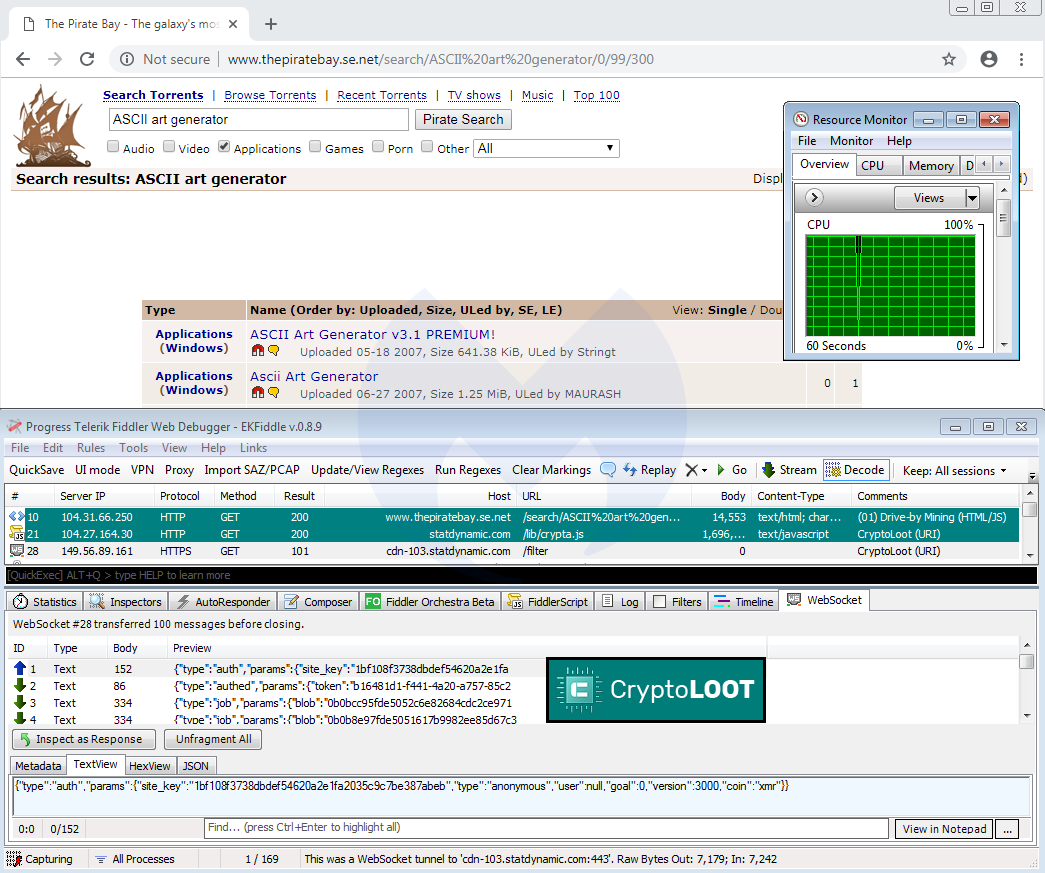Image resolution: width=1045 pixels, height=873 pixels.
Task: Tick the Games checkbox
Action: pyautogui.click(x=315, y=147)
